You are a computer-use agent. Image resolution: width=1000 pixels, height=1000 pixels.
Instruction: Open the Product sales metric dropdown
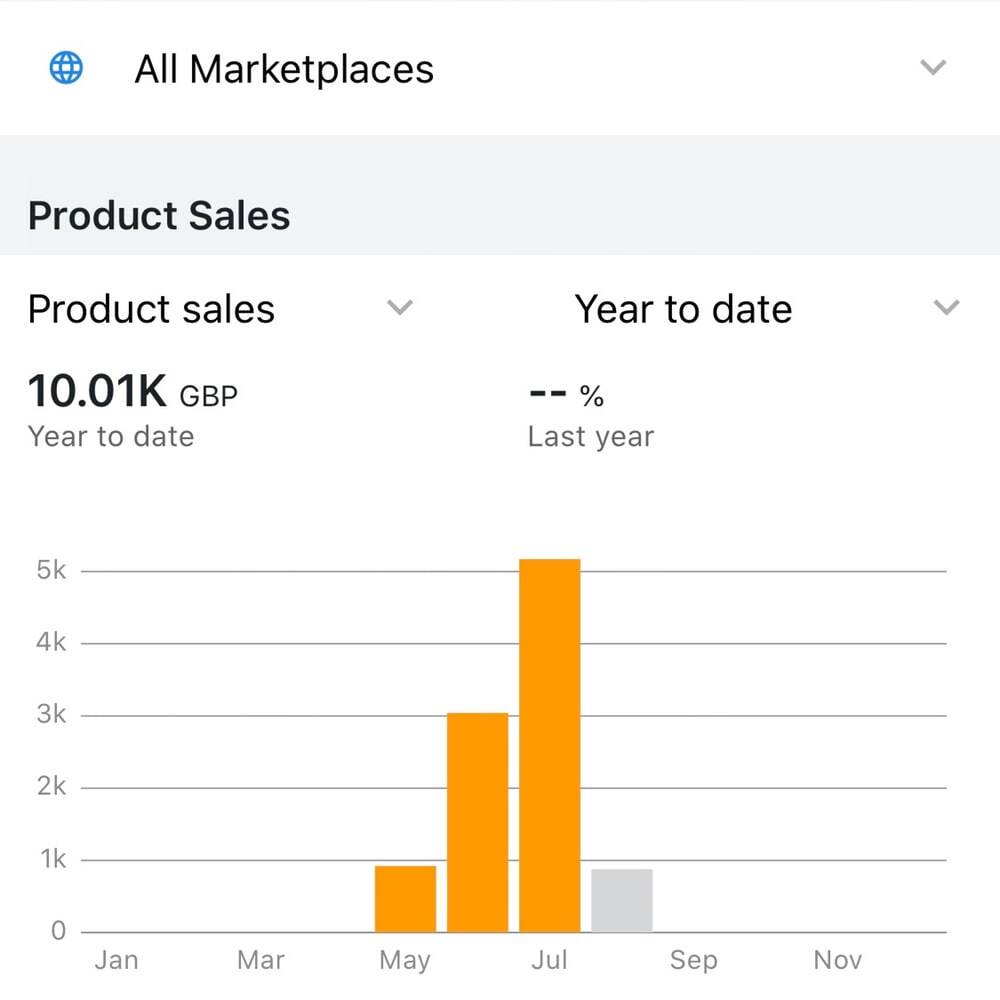tap(221, 309)
